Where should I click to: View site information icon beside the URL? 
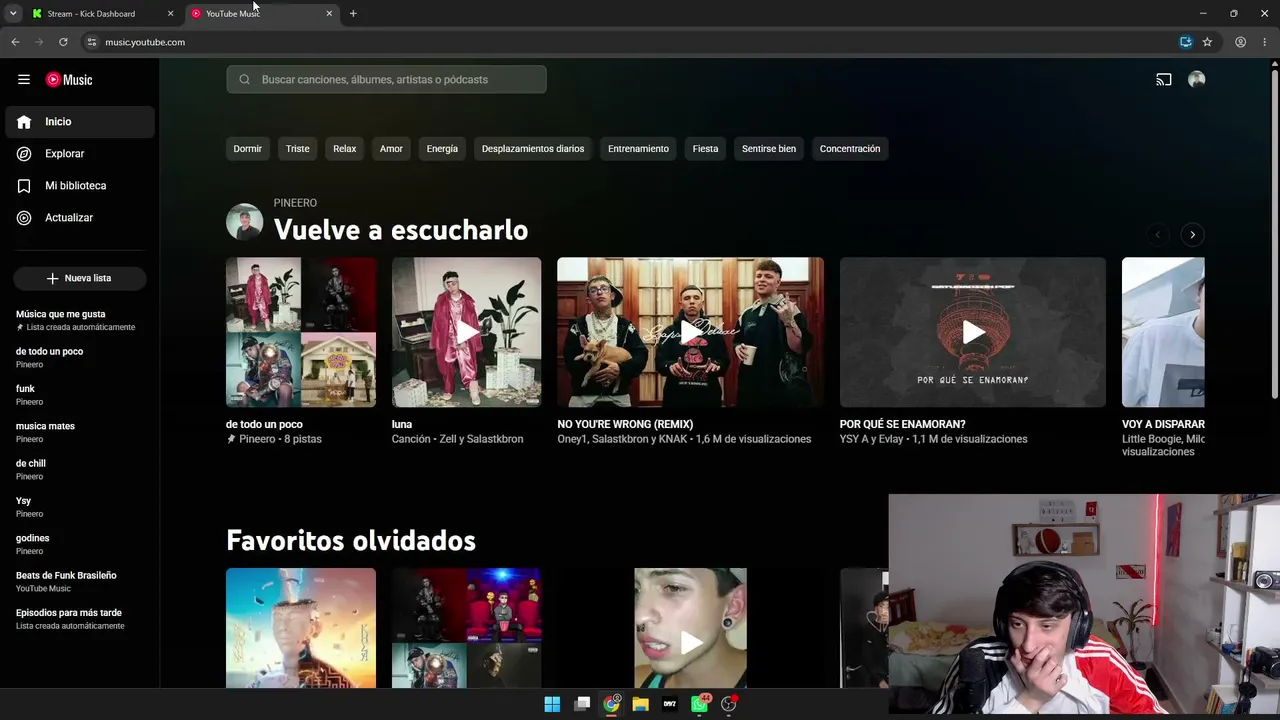91,42
